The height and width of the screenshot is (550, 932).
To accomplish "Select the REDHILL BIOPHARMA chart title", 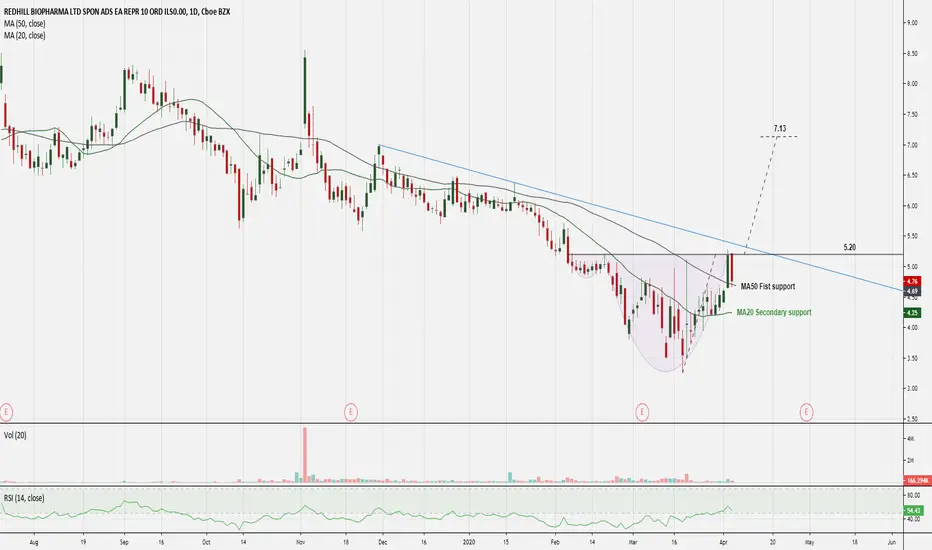I will pos(117,11).
